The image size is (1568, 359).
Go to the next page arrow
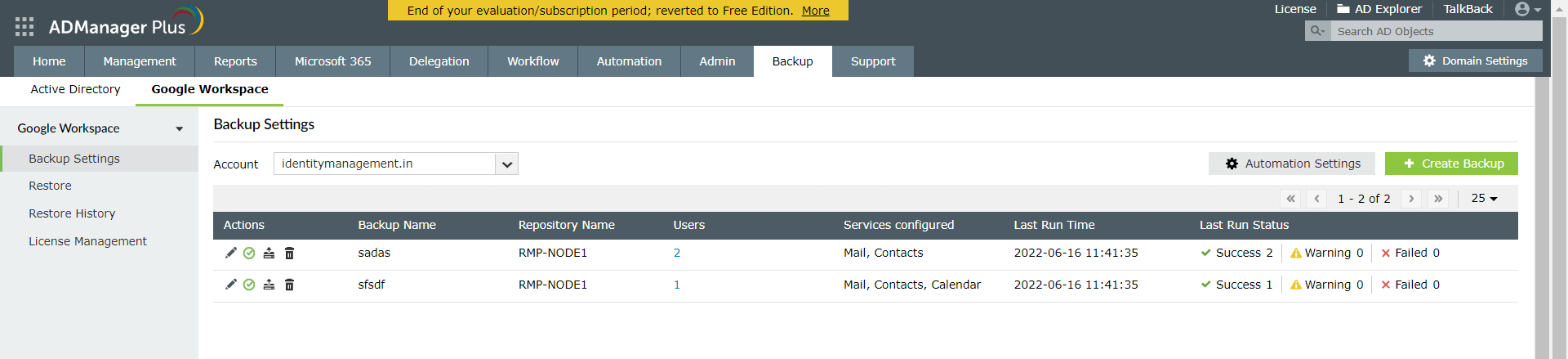point(1411,199)
